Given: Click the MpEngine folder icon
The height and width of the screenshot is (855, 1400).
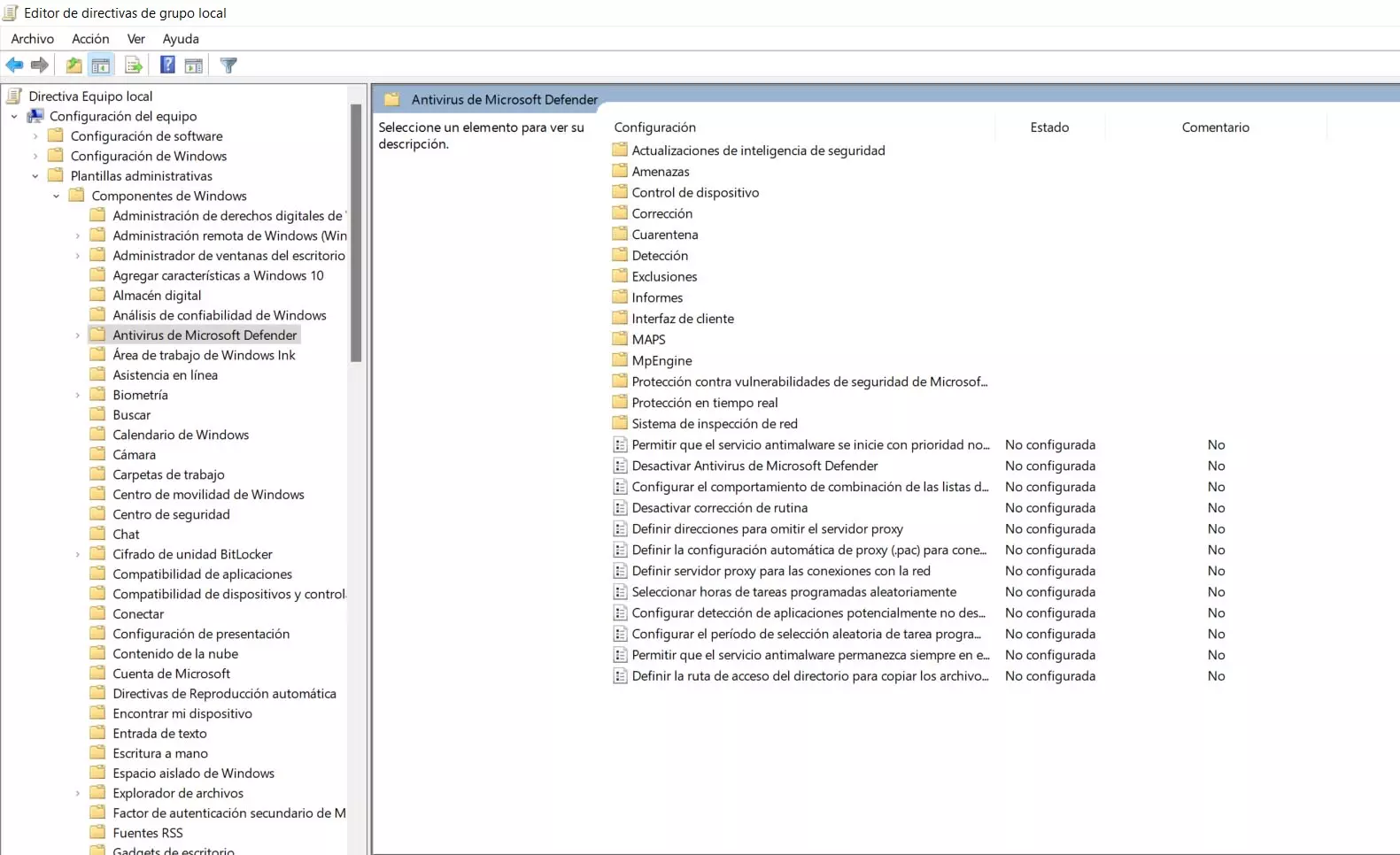Looking at the screenshot, I should tap(620, 360).
